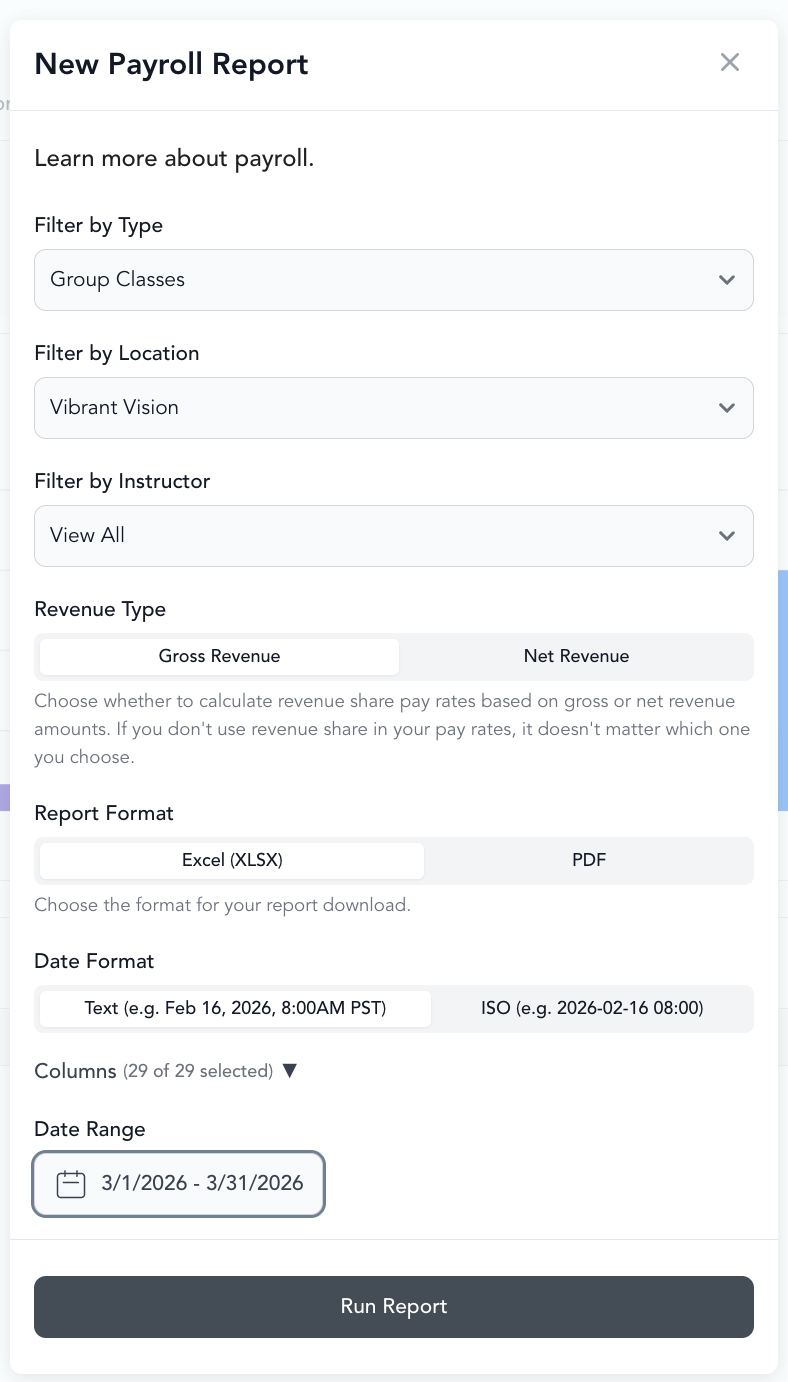788x1382 pixels.
Task: Click the 3/1/2026 - 3/31/2026 date range field
Action: coord(179,1184)
